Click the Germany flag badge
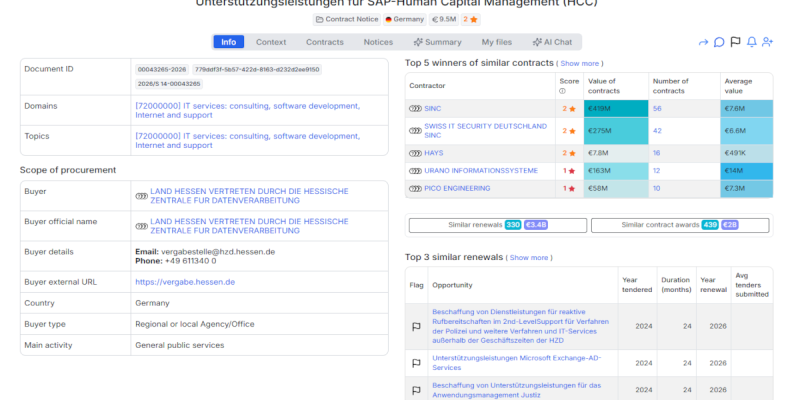800x400 pixels. click(x=405, y=19)
